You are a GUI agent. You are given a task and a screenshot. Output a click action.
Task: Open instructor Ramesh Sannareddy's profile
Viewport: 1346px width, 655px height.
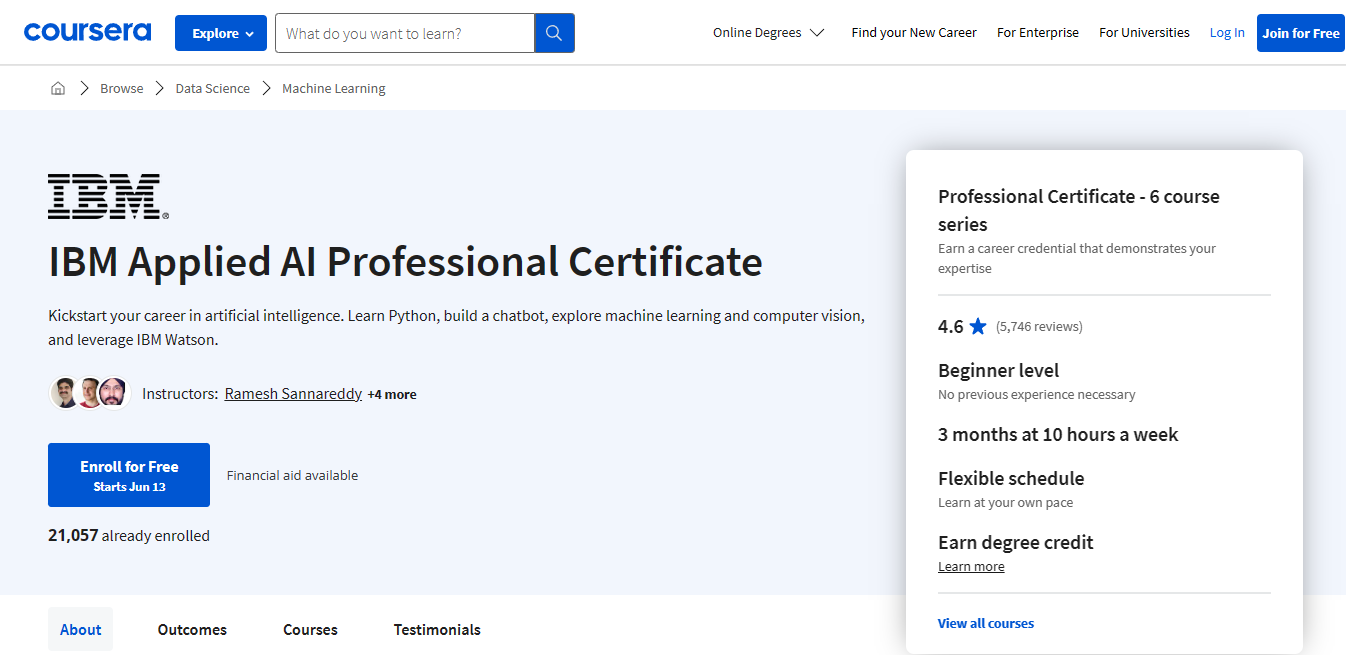pyautogui.click(x=293, y=394)
